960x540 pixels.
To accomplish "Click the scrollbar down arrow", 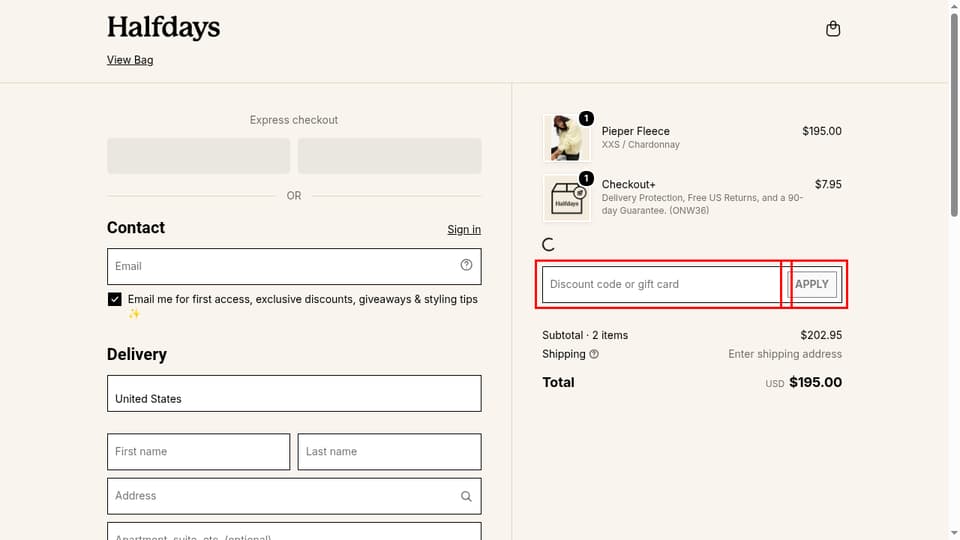I will click(954, 534).
